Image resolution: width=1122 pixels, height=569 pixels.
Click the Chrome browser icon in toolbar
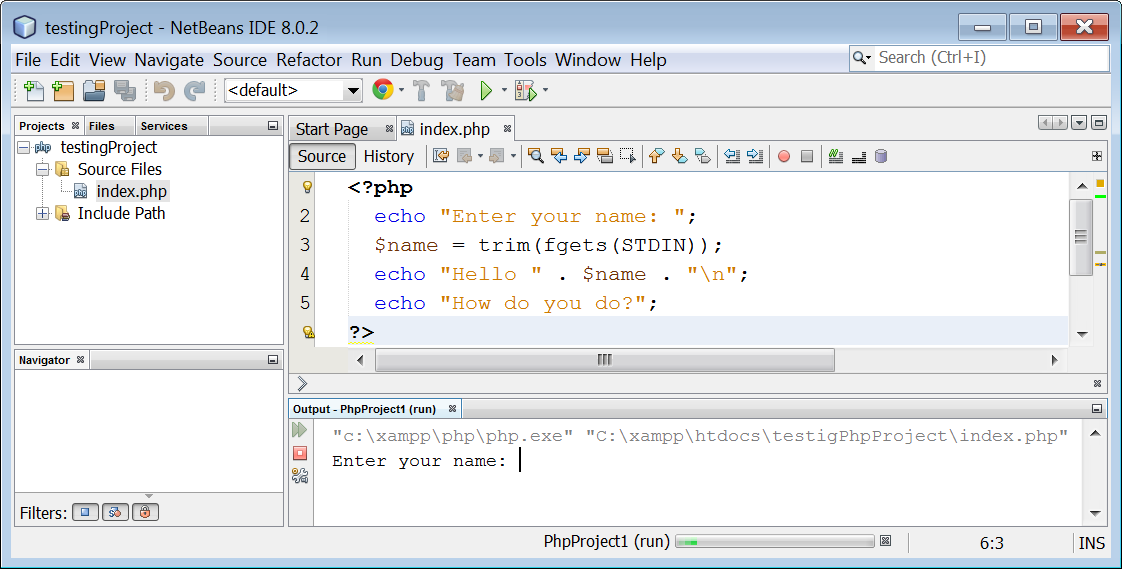pyautogui.click(x=383, y=89)
